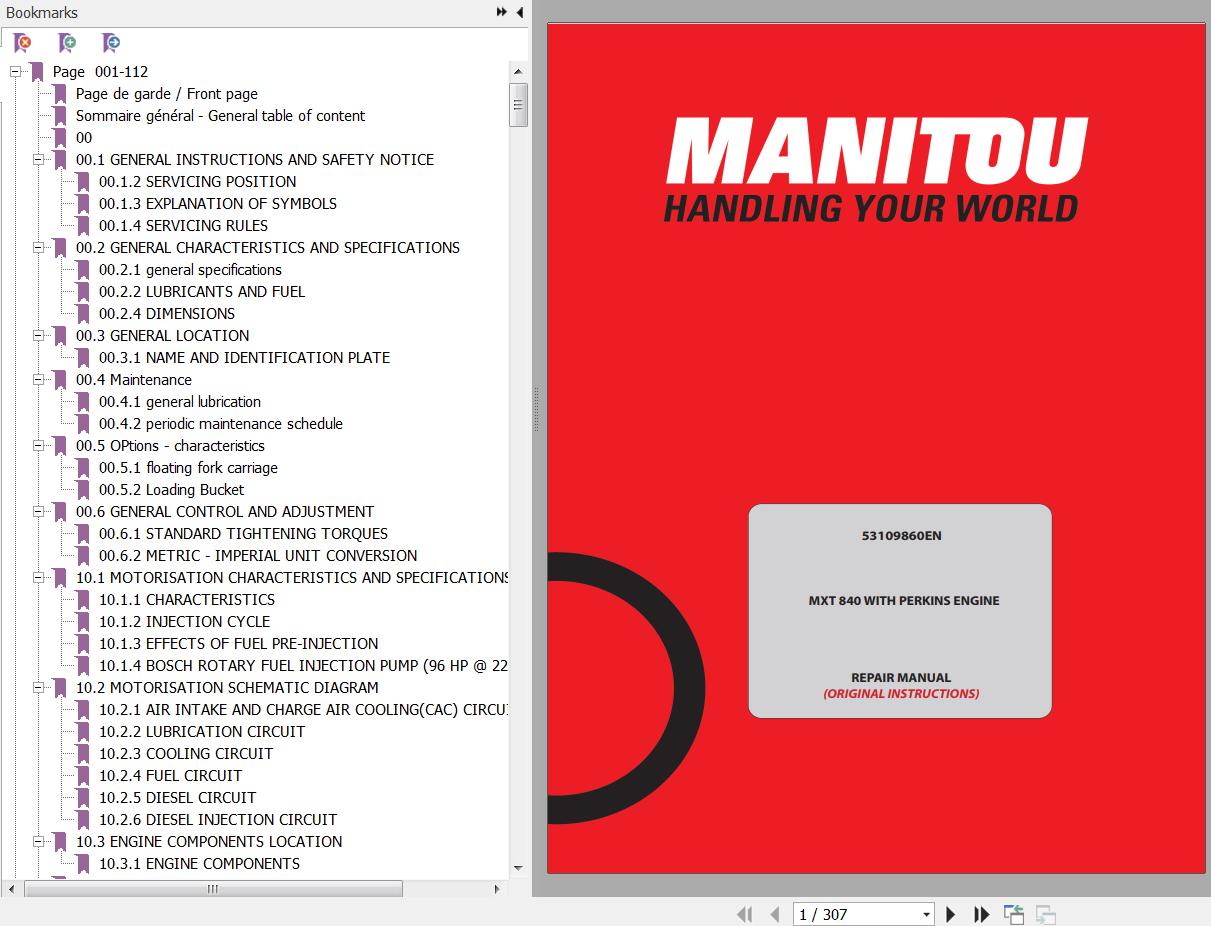Image resolution: width=1211 pixels, height=926 pixels.
Task: Click the delete bookmark icon
Action: [22, 43]
